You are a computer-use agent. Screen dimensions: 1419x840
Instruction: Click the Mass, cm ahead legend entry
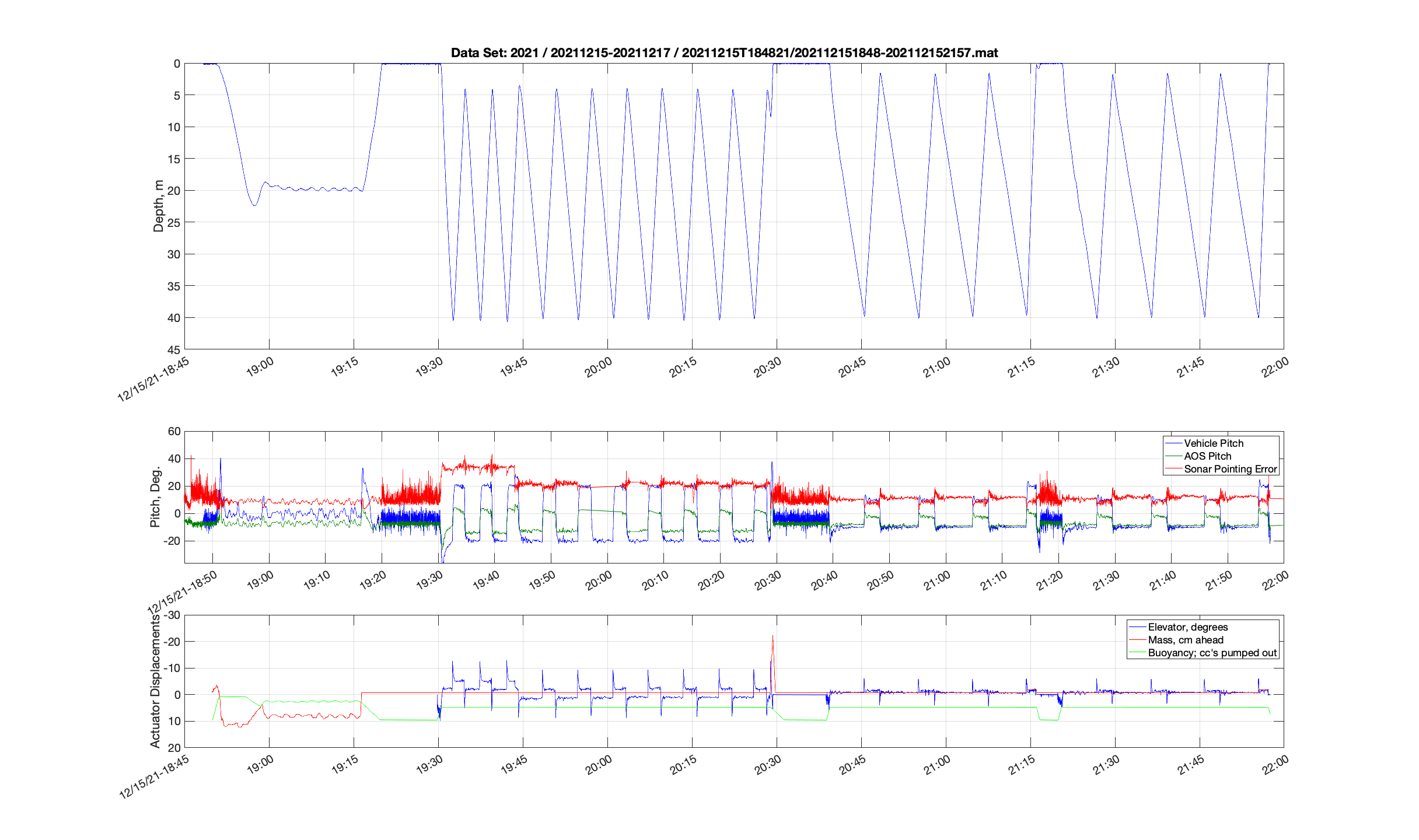click(1186, 640)
